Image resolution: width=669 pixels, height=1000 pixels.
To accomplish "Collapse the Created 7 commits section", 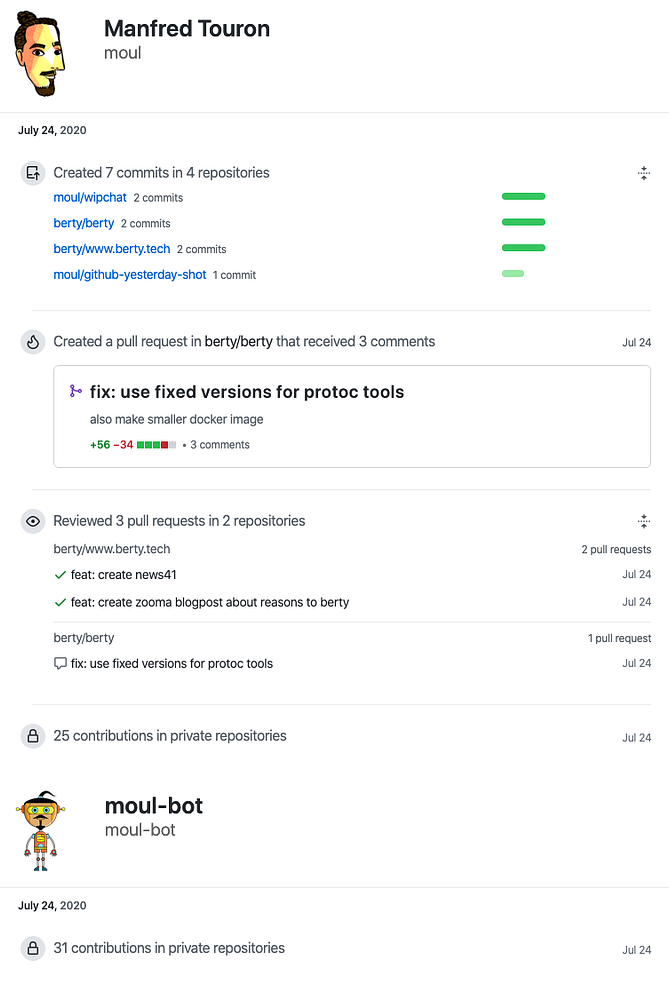I will coord(644,173).
